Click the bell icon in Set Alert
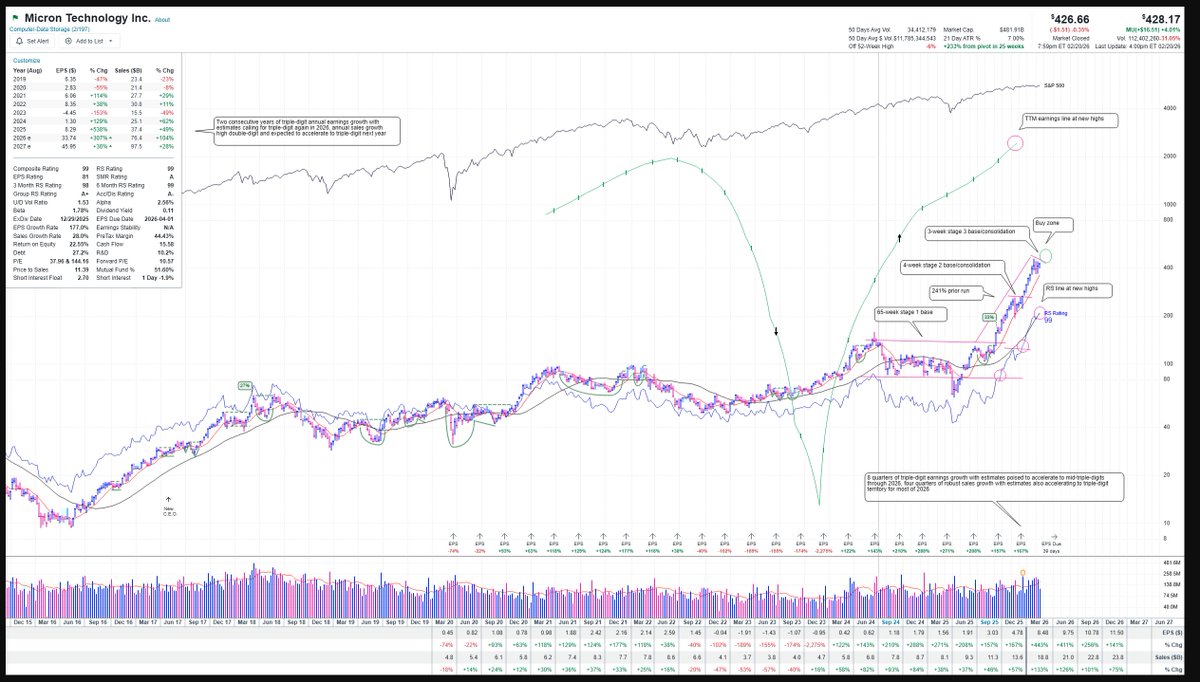Screen dimensions: 1200x682 [21, 41]
